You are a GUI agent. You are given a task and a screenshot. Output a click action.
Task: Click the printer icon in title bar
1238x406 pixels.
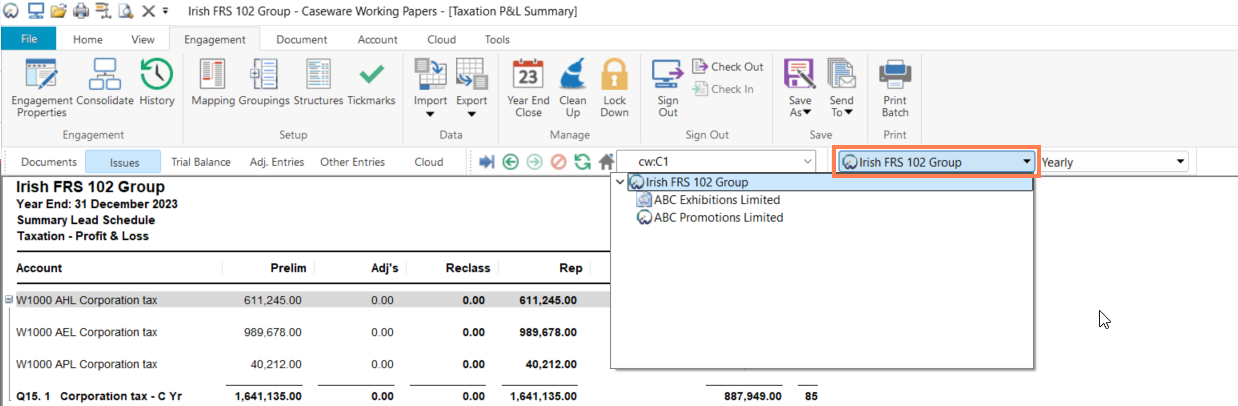[x=81, y=11]
